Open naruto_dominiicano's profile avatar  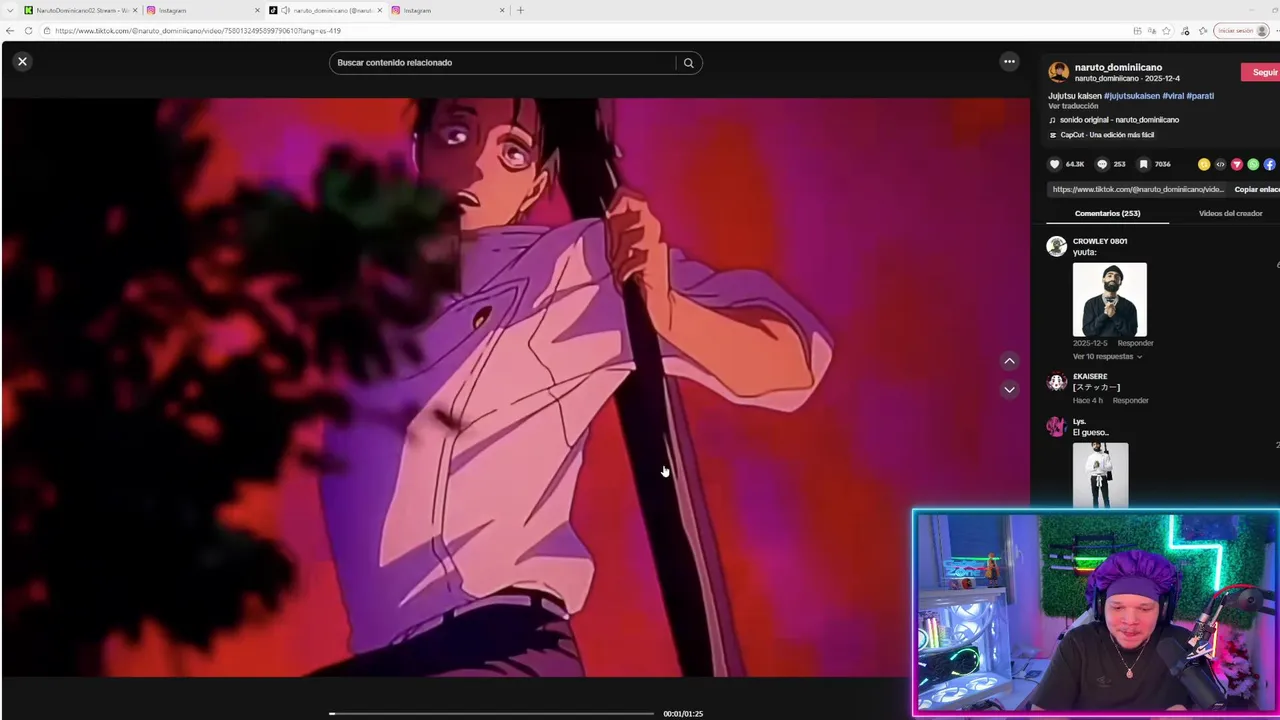pyautogui.click(x=1058, y=72)
